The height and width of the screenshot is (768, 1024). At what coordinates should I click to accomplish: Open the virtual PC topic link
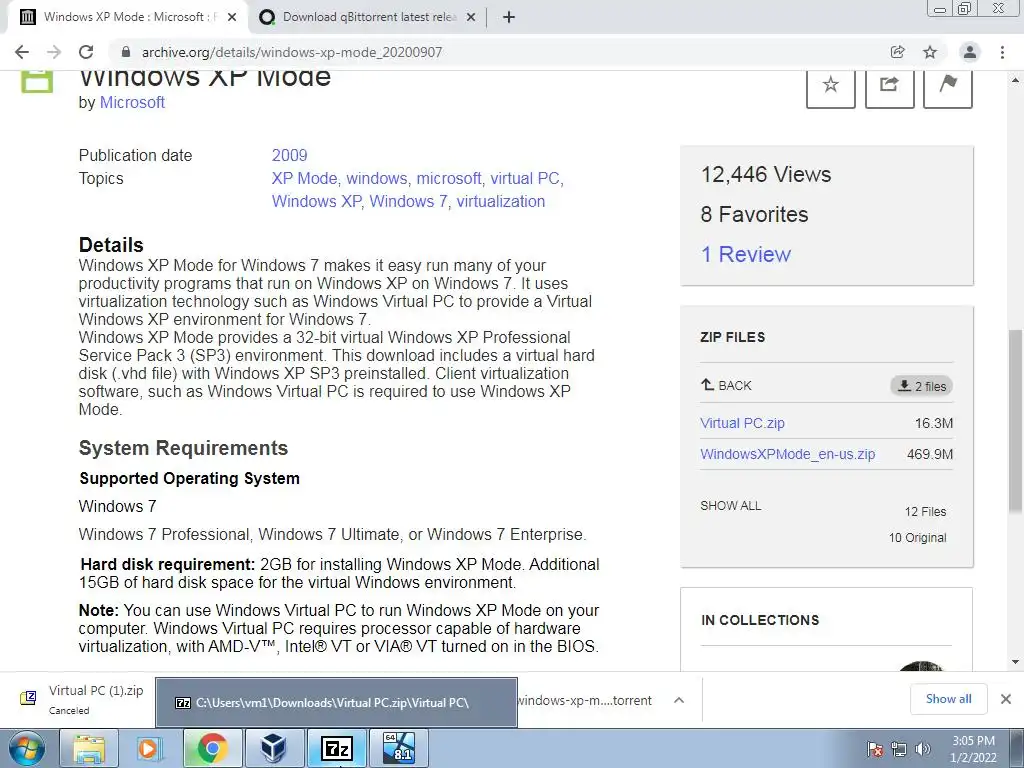click(x=525, y=178)
